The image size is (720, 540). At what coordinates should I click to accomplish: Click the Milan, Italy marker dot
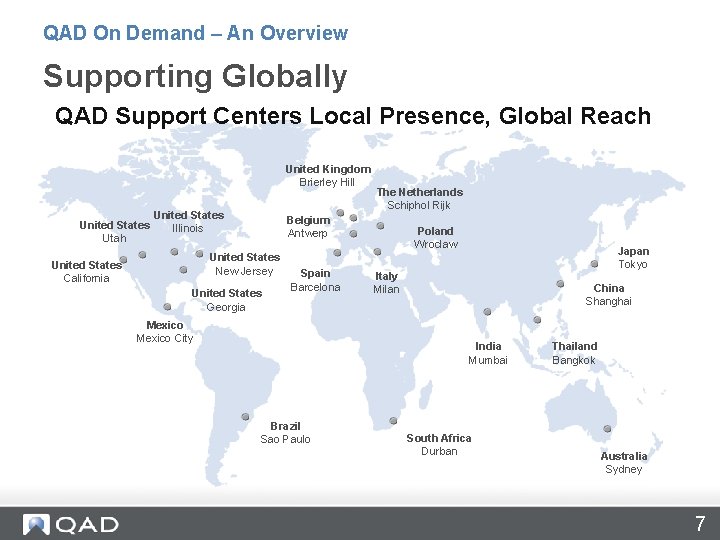click(377, 252)
